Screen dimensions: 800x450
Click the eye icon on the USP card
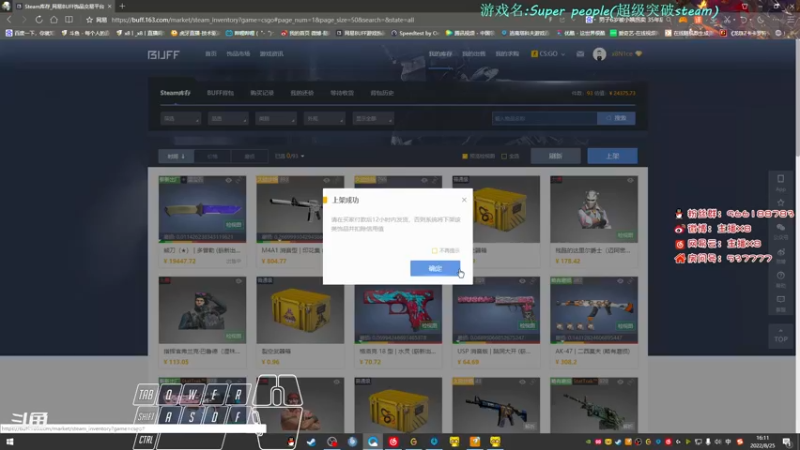coord(522,281)
